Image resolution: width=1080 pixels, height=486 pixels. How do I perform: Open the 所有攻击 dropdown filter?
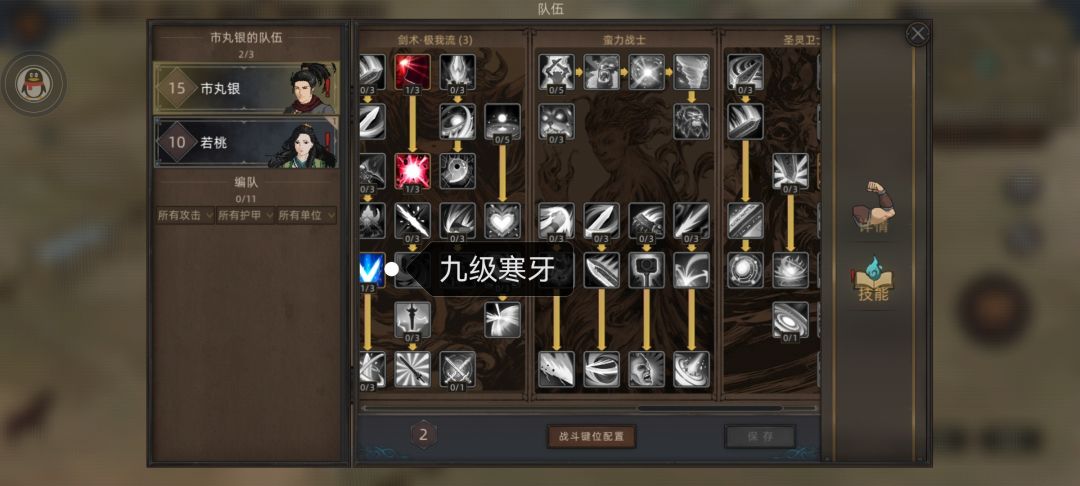coord(185,215)
